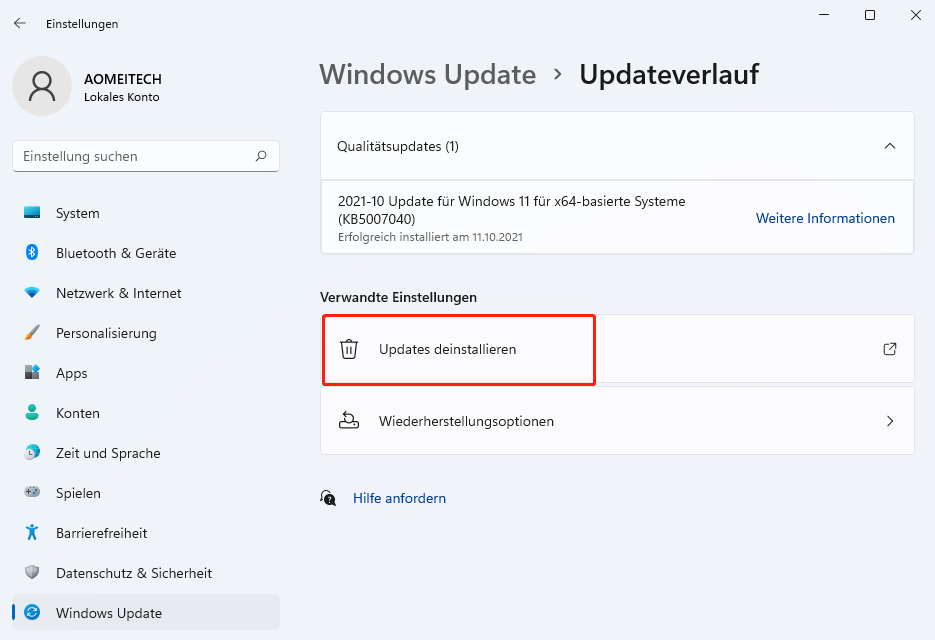Click the Bluetooth & Geräte icon
This screenshot has width=935, height=640.
click(x=32, y=253)
